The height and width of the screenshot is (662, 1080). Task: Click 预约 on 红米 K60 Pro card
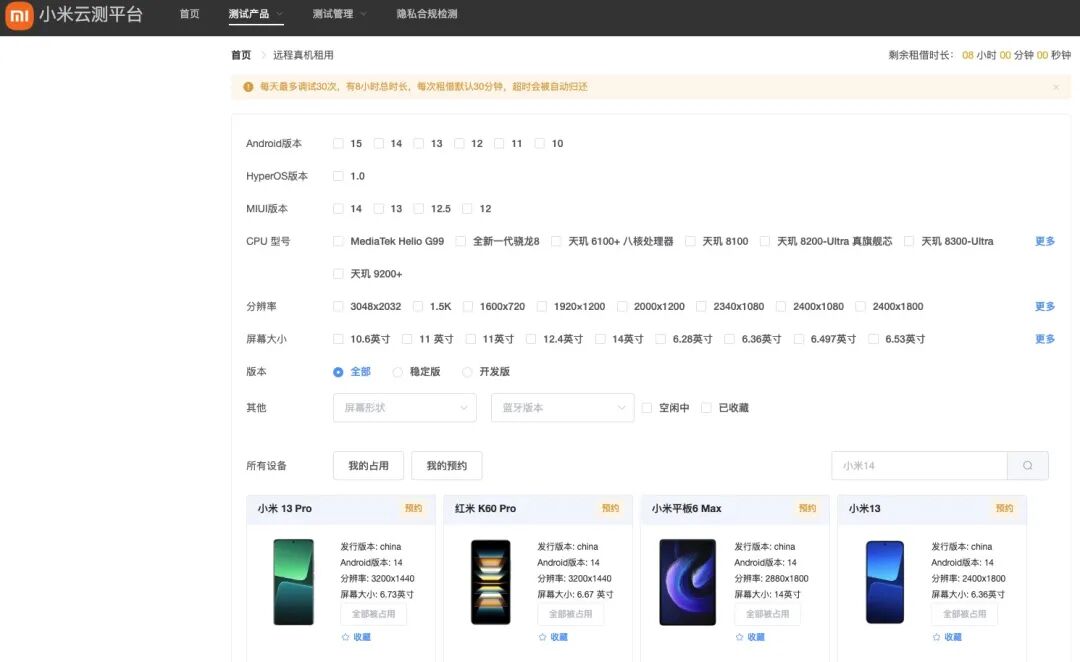[x=610, y=508]
